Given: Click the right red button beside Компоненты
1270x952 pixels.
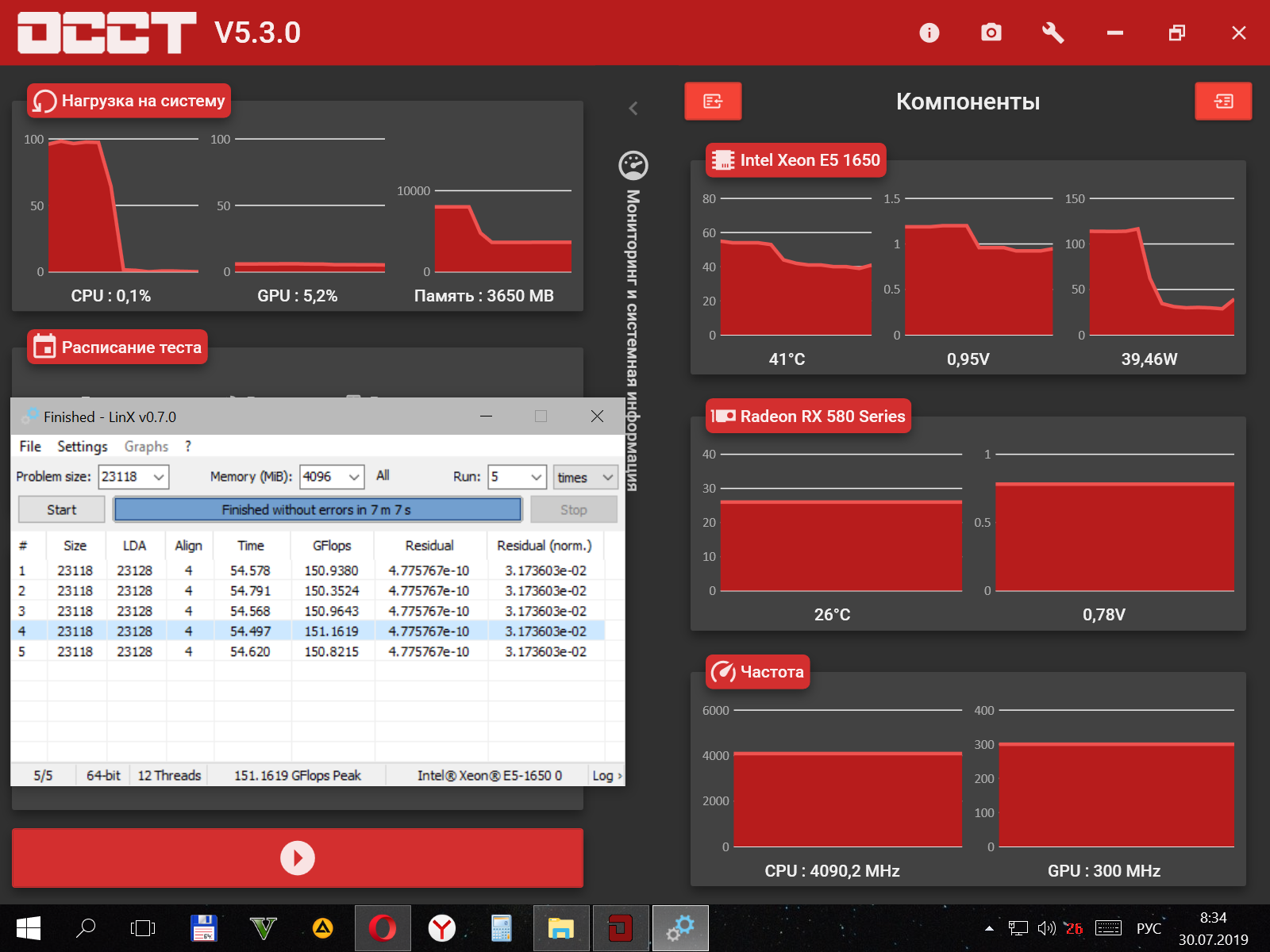Looking at the screenshot, I should [x=1223, y=101].
